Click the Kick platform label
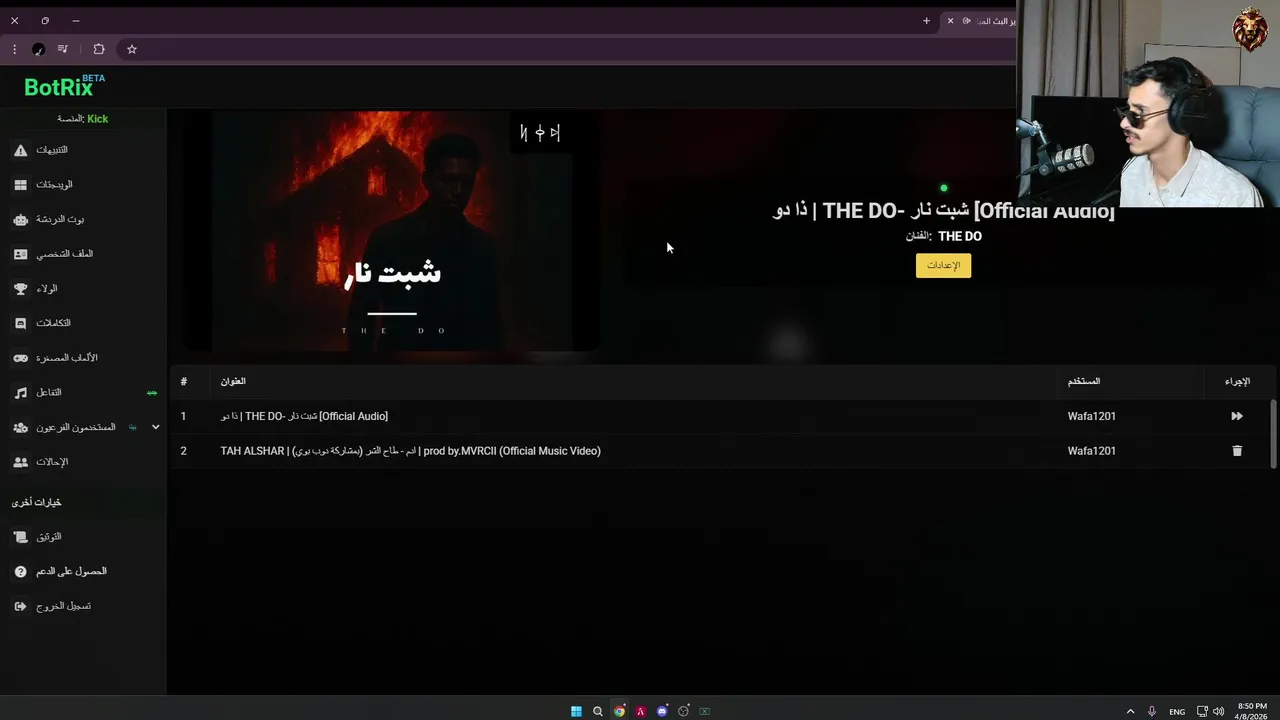 tap(97, 119)
